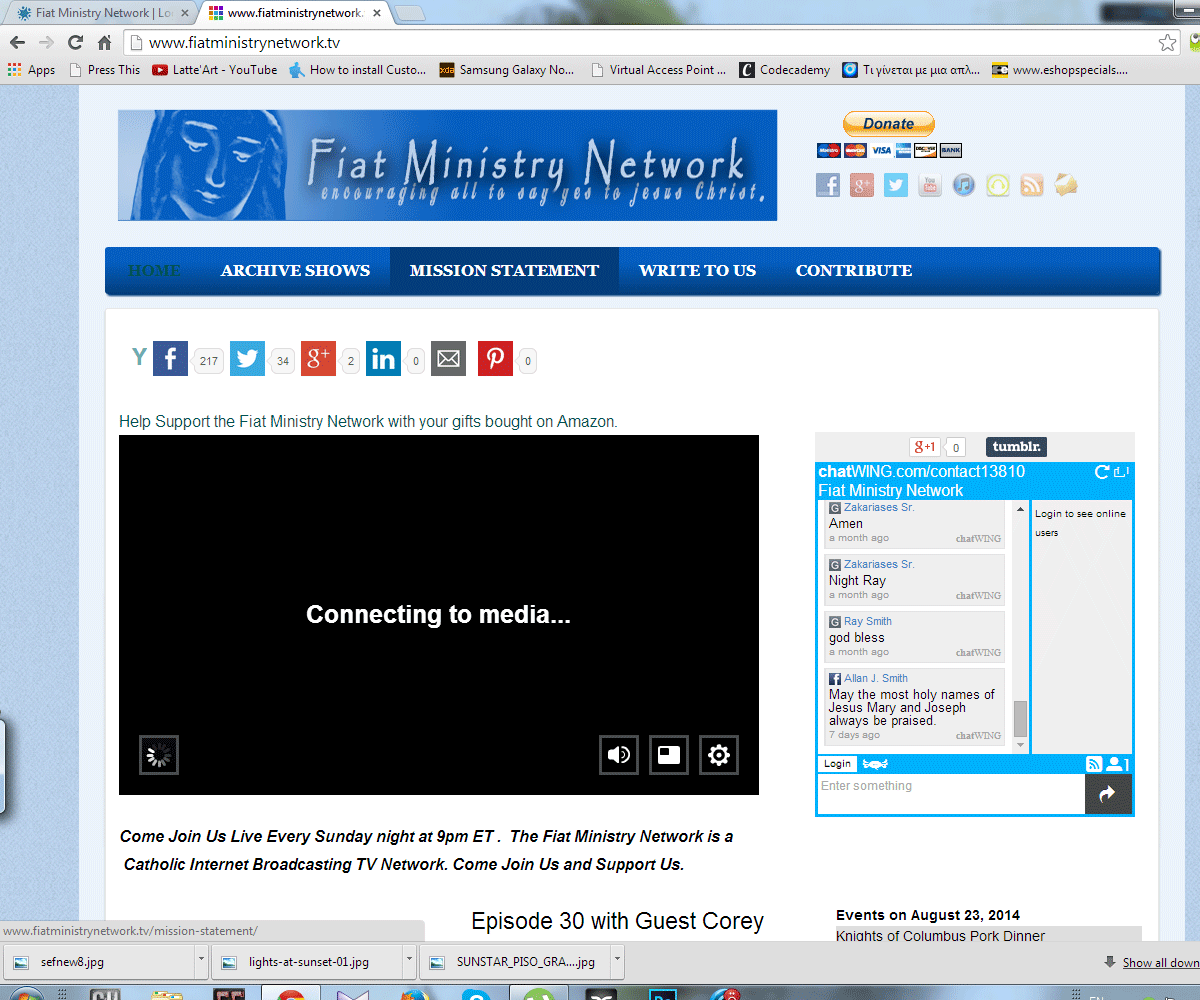The image size is (1200, 1000).
Task: Open the Codecademy bookmark
Action: tap(785, 70)
